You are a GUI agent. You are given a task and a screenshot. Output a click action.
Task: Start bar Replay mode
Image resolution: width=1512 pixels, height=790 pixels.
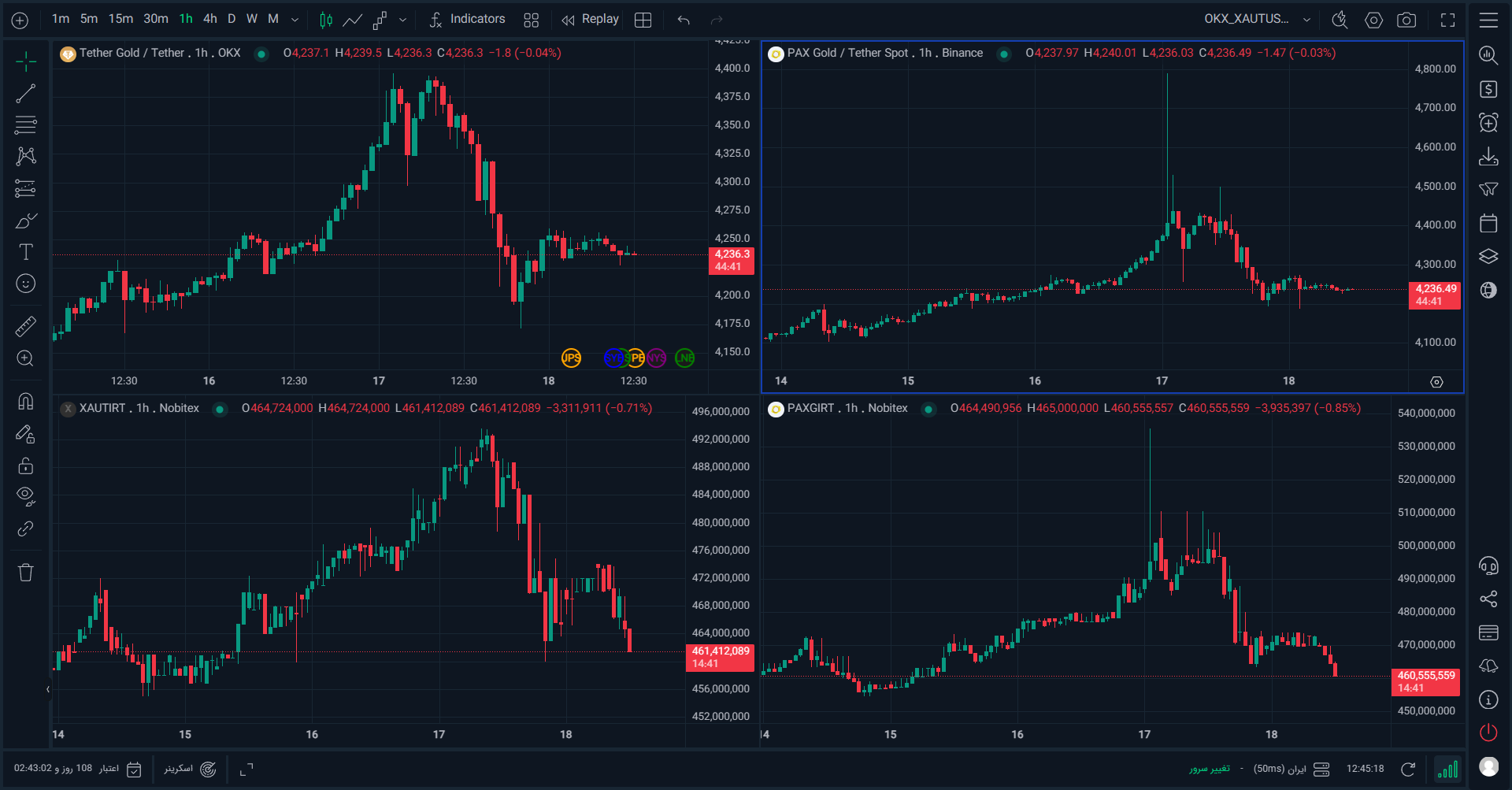[591, 19]
